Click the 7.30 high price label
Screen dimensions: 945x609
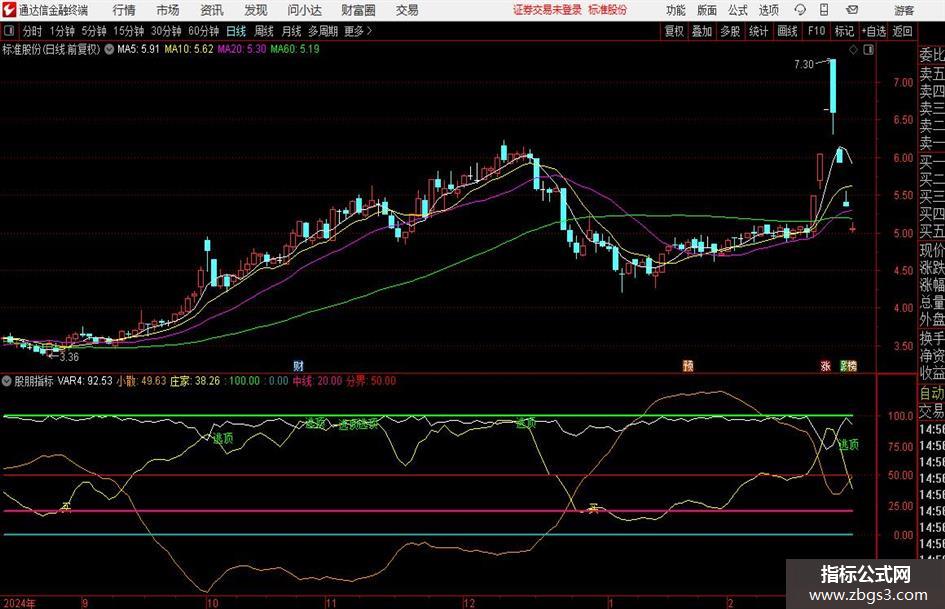click(803, 64)
